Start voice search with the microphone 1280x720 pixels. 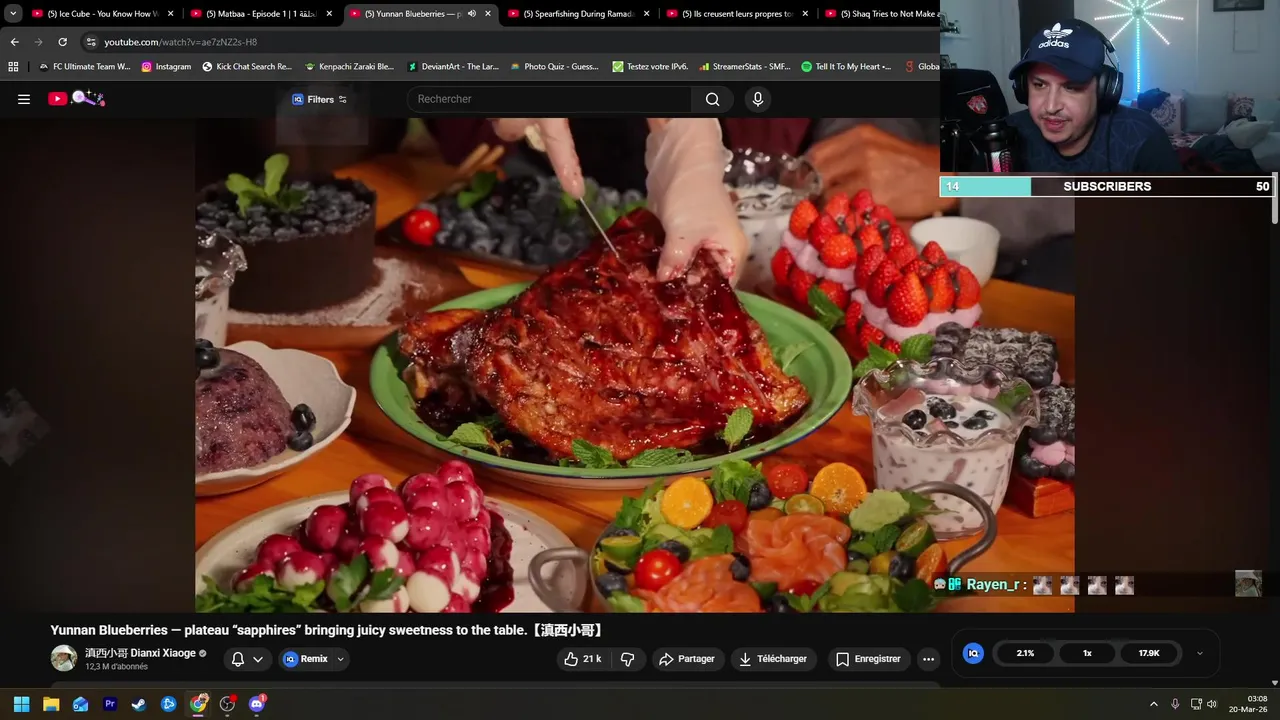pos(758,99)
